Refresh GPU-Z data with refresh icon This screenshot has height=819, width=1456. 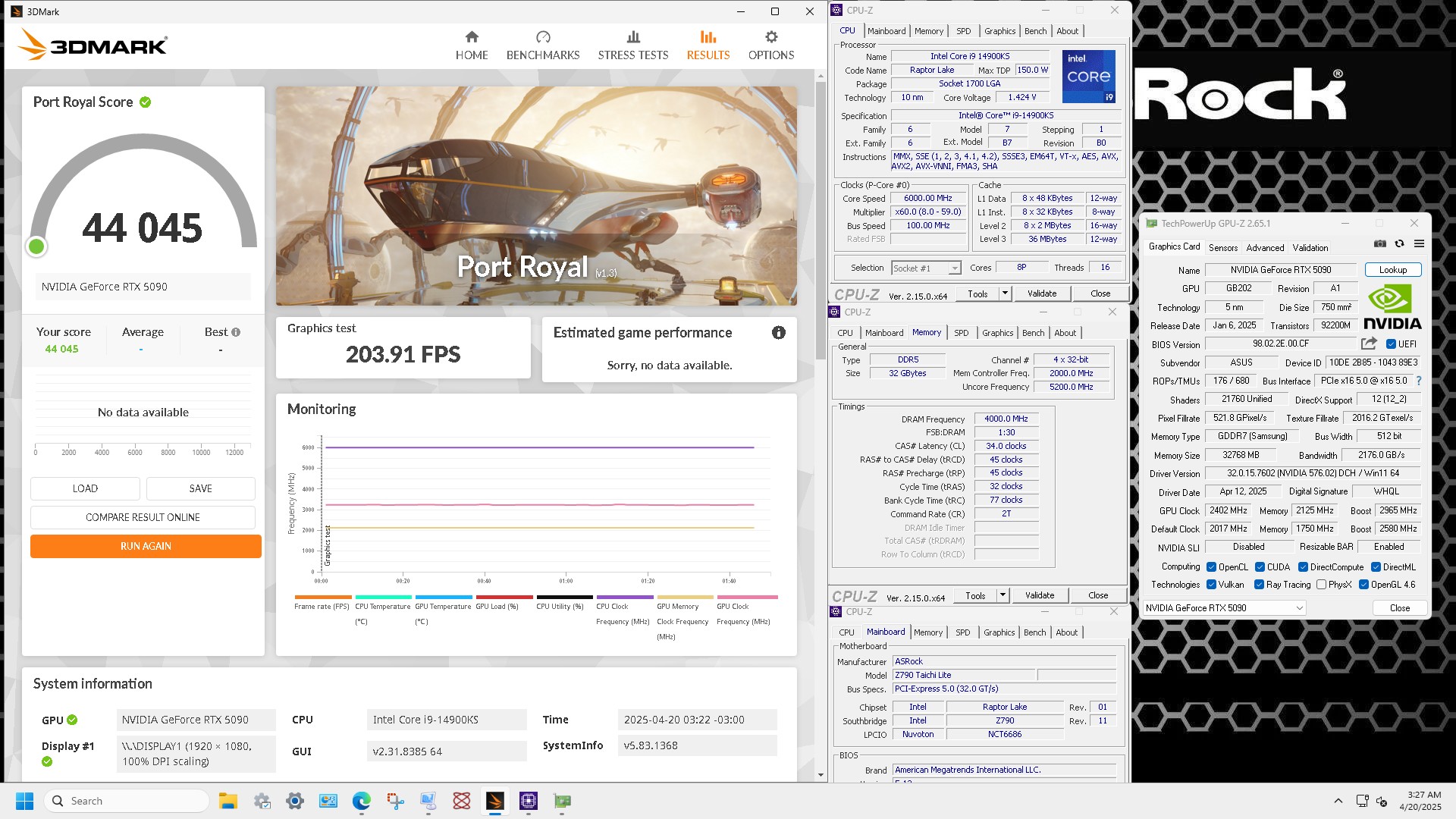point(1399,243)
